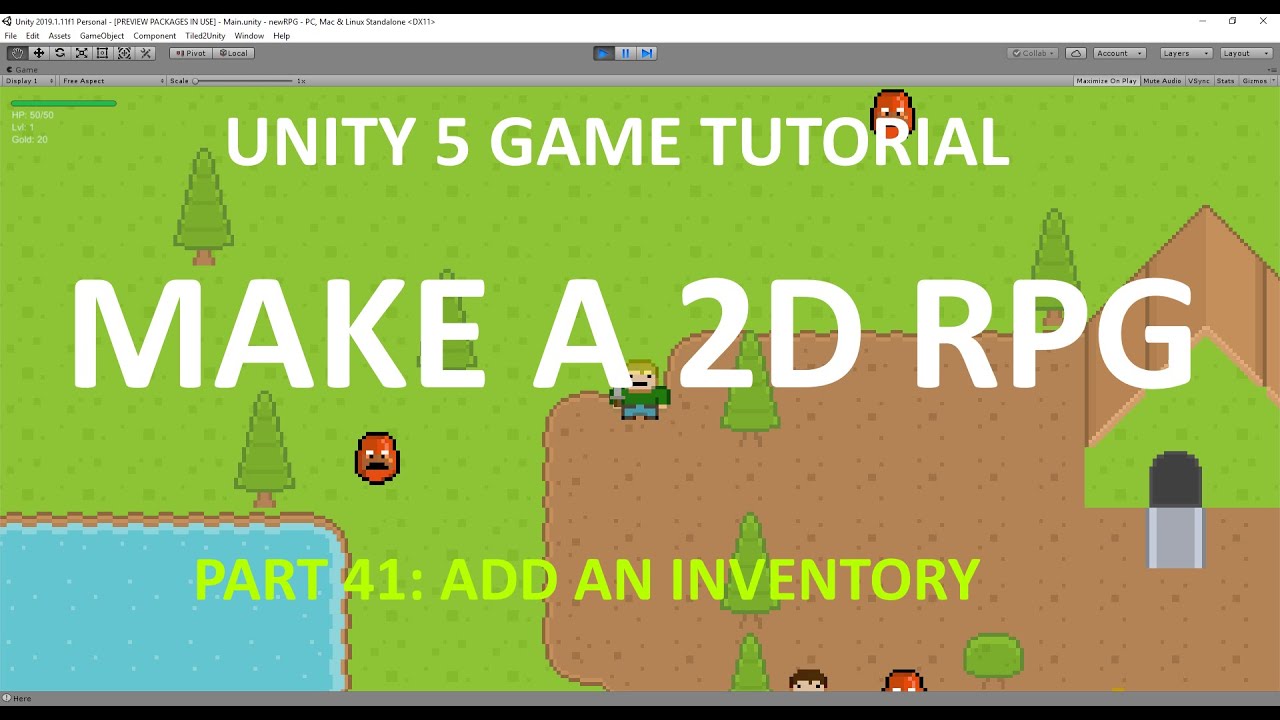Screen dimensions: 1280x720
Task: Toggle VSync in Game view
Action: coord(1199,81)
